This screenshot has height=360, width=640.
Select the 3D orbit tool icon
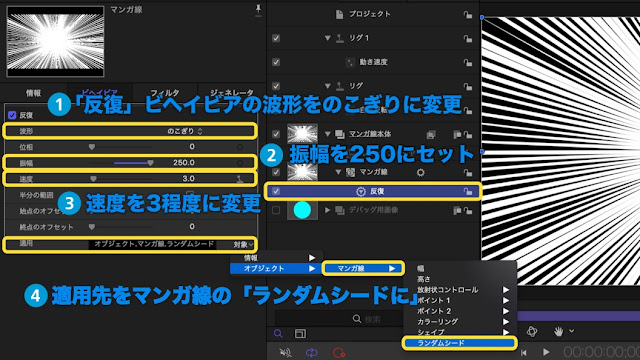tap(532, 331)
